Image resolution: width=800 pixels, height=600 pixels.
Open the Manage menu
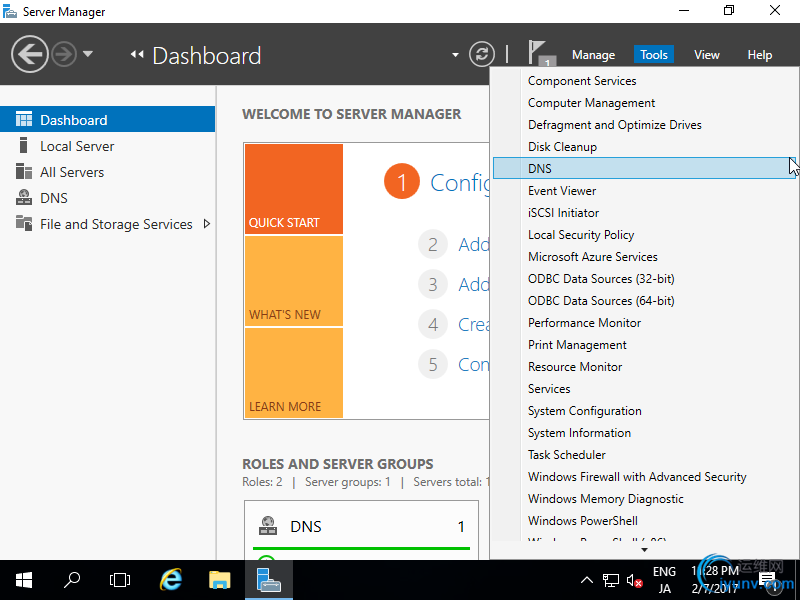(593, 55)
